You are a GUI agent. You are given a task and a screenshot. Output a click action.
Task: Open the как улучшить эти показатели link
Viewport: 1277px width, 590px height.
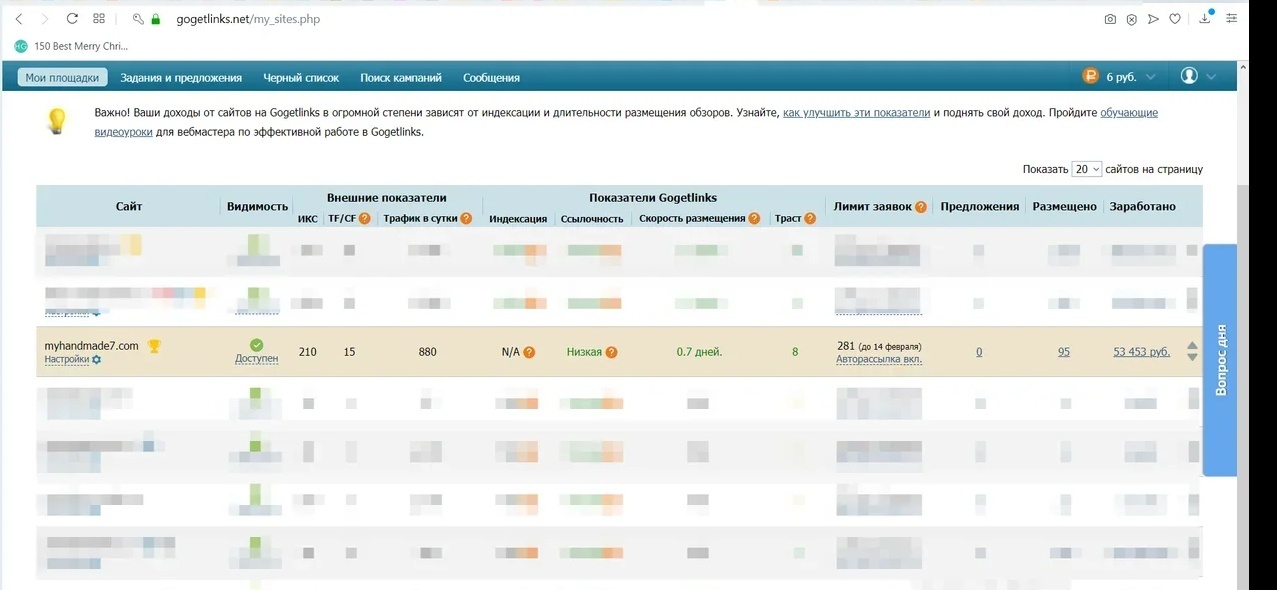click(x=856, y=113)
